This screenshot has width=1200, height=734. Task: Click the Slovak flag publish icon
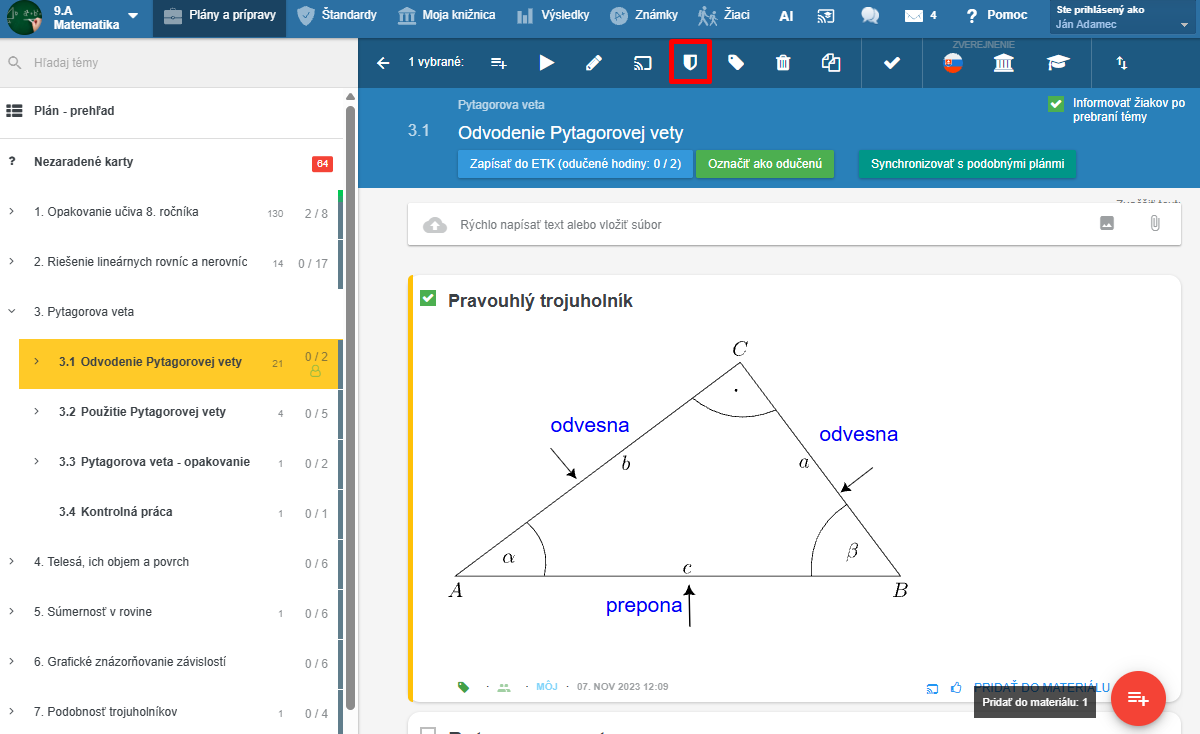(x=955, y=64)
